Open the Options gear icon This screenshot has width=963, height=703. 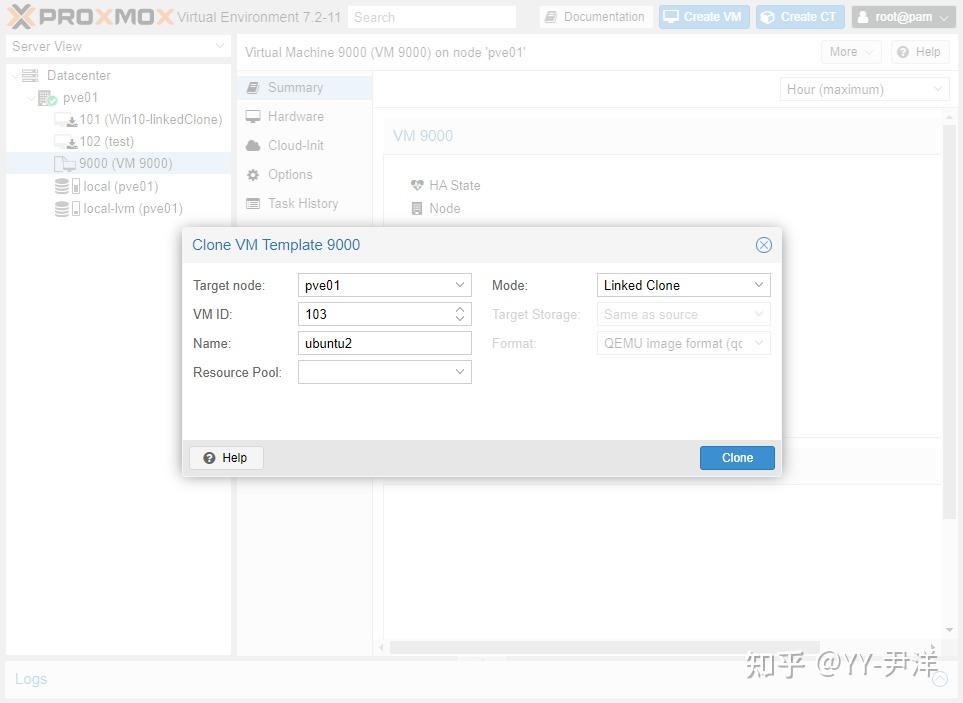tap(255, 174)
